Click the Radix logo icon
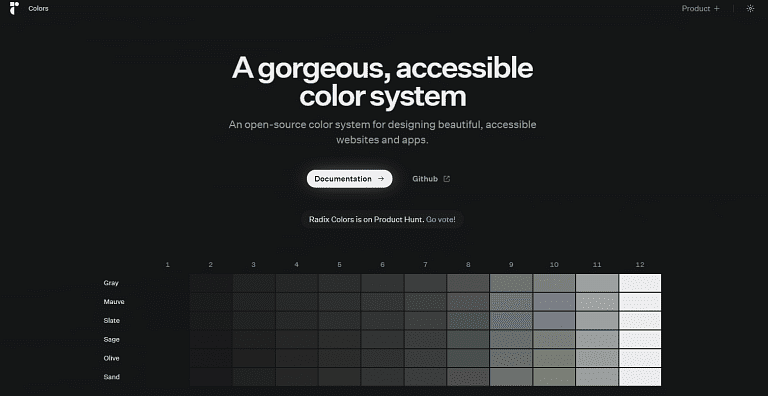This screenshot has width=768, height=396. coord(14,8)
